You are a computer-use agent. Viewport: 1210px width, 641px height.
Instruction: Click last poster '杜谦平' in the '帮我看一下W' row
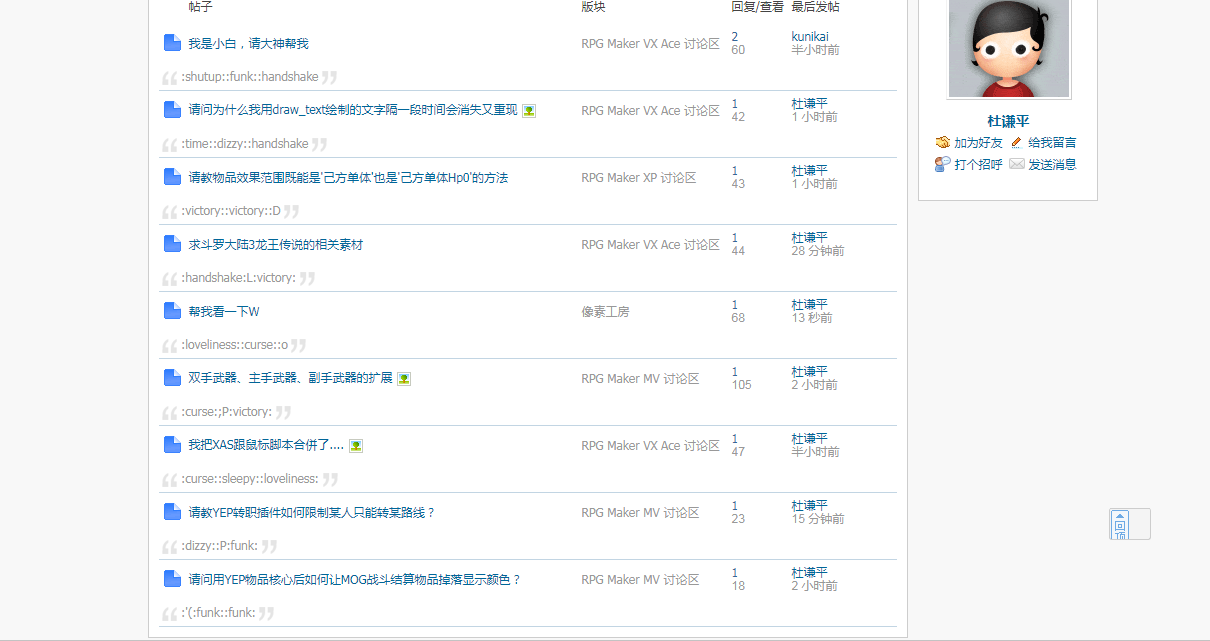(809, 304)
